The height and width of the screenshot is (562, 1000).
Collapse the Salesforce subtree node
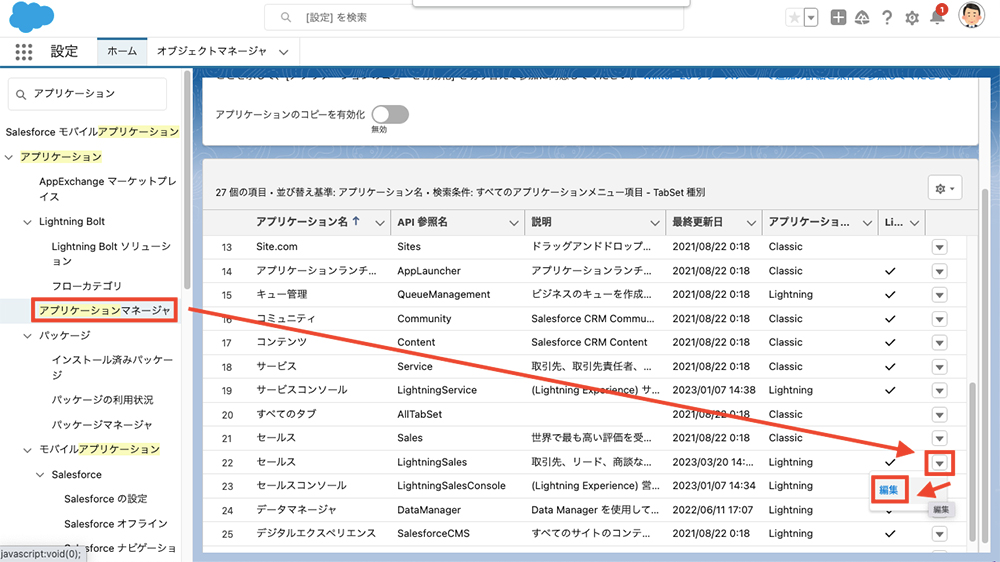pyautogui.click(x=40, y=475)
